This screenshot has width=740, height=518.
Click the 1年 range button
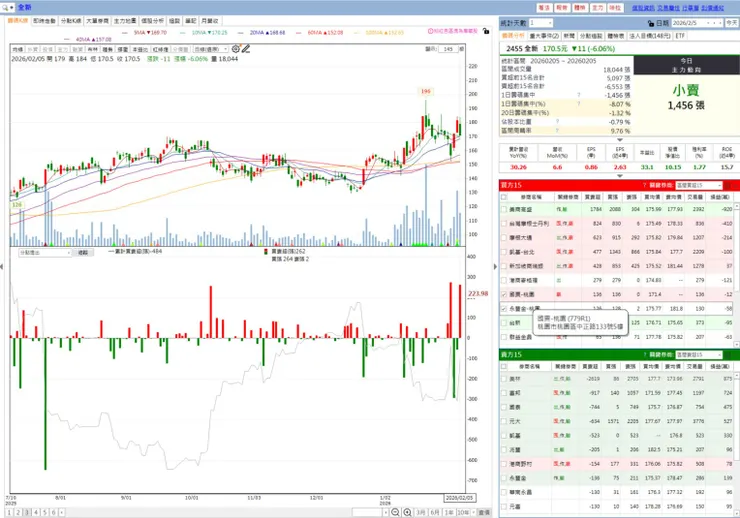pos(449,512)
